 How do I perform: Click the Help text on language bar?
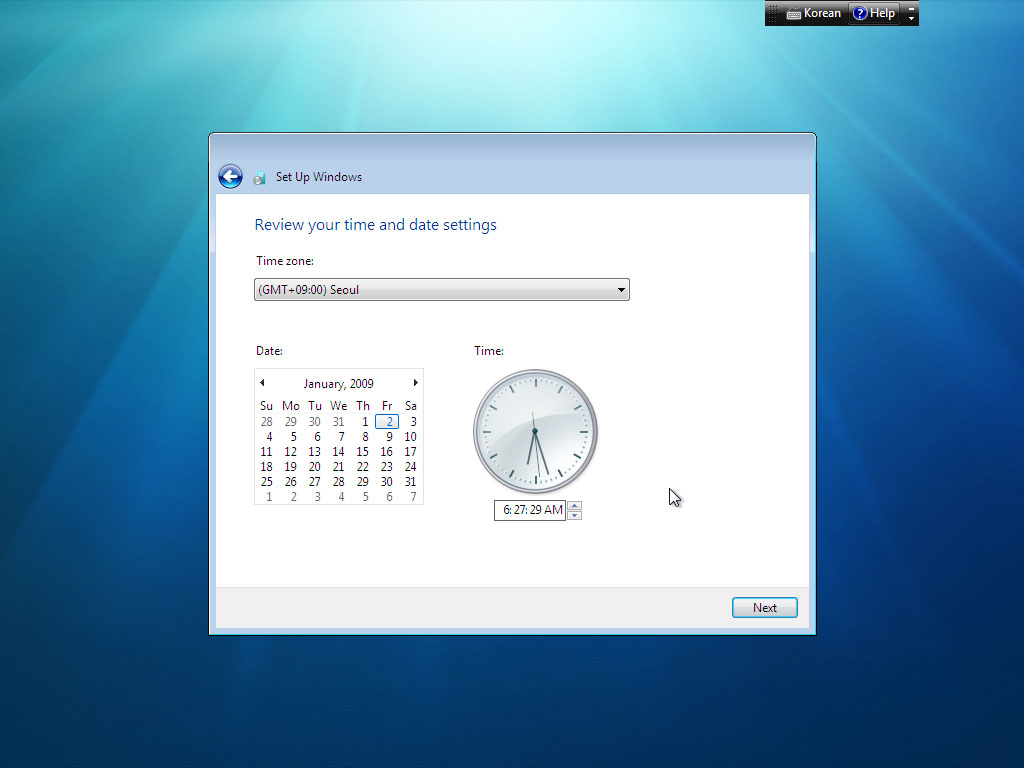click(x=882, y=13)
